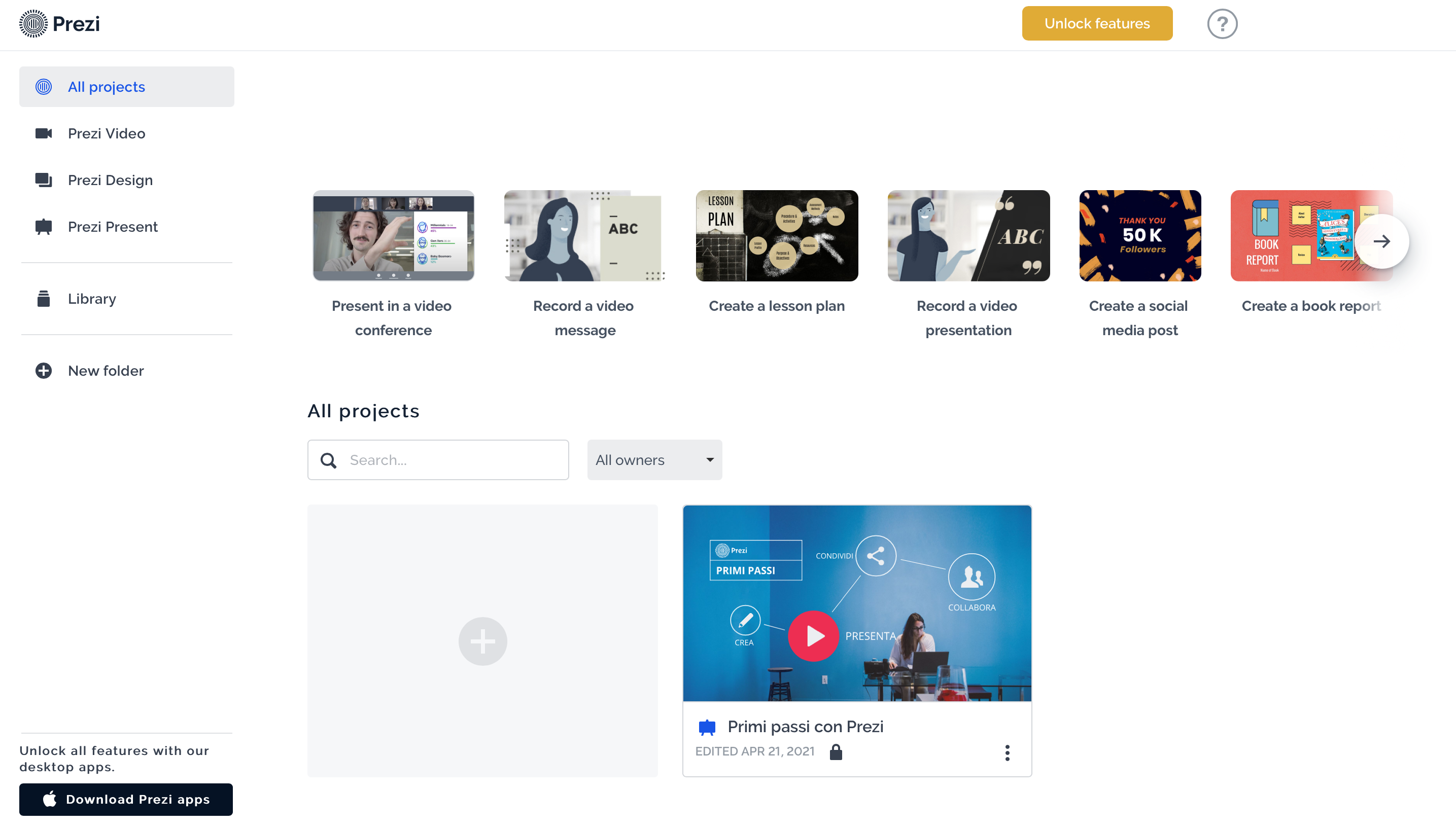The height and width of the screenshot is (828, 1456).
Task: Click Create a lesson plan label
Action: tap(776, 306)
